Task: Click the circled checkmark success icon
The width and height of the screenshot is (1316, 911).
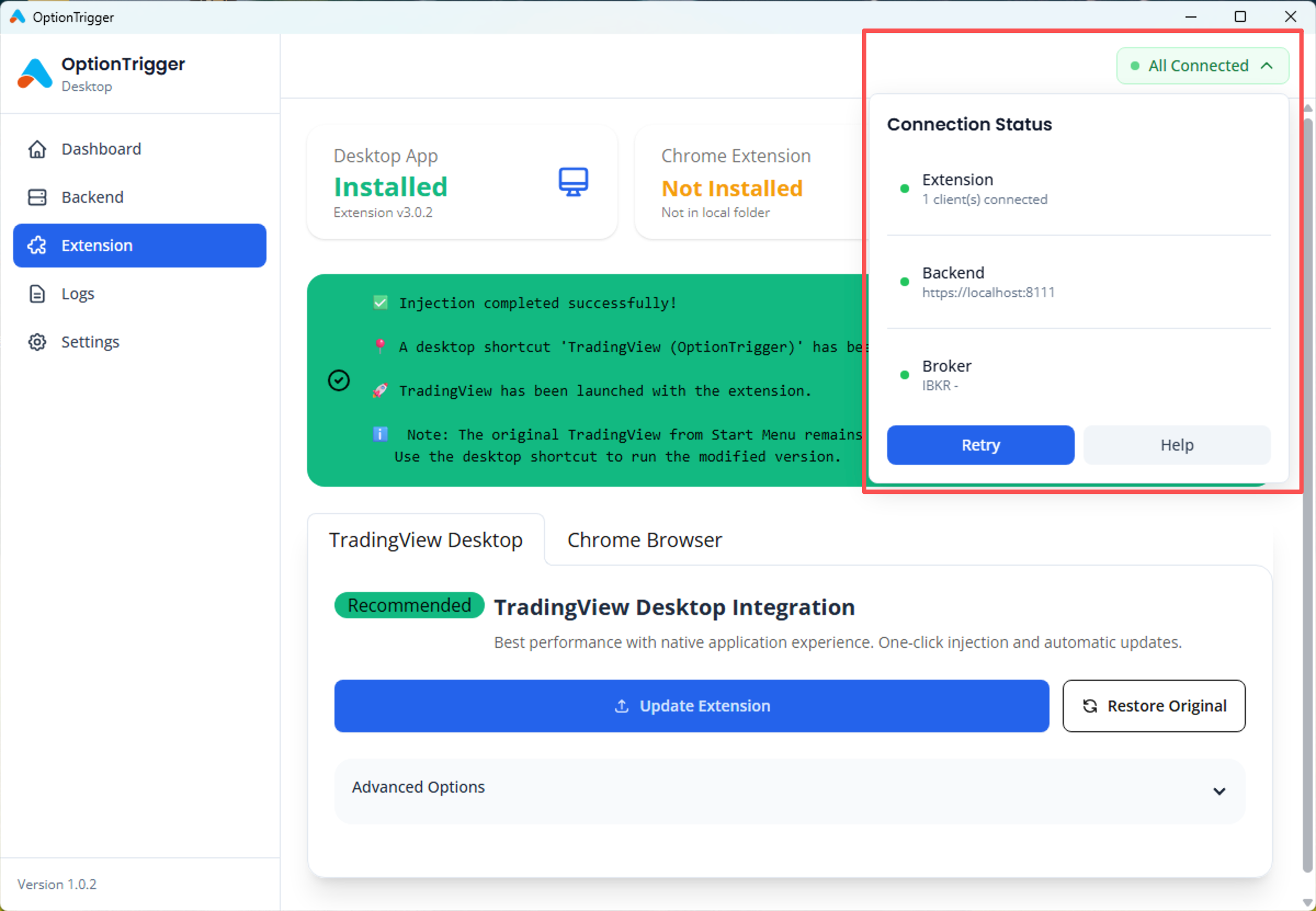Action: (338, 380)
